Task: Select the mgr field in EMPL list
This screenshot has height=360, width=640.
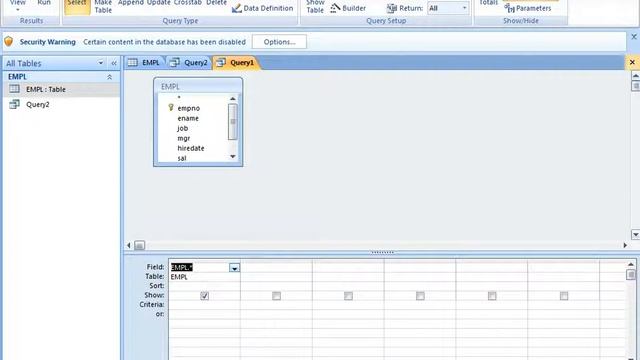Action: [x=184, y=138]
